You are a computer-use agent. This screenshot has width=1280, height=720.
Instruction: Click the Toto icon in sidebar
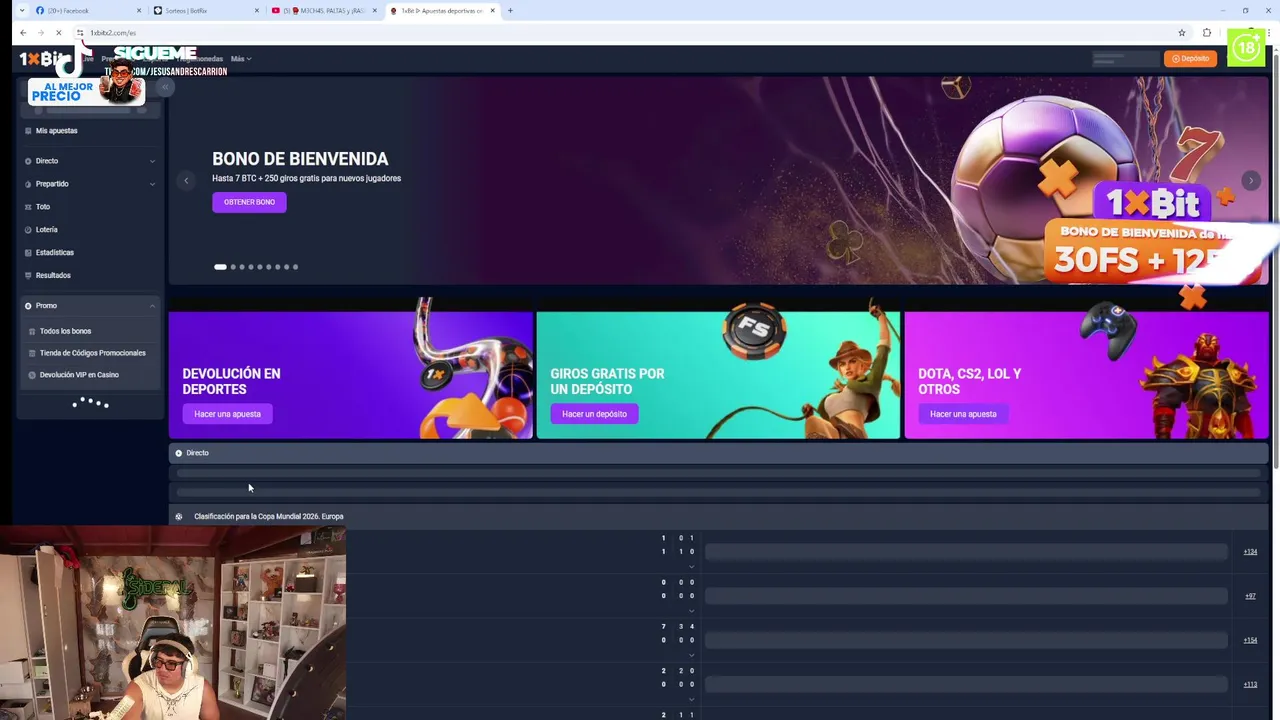(x=28, y=207)
